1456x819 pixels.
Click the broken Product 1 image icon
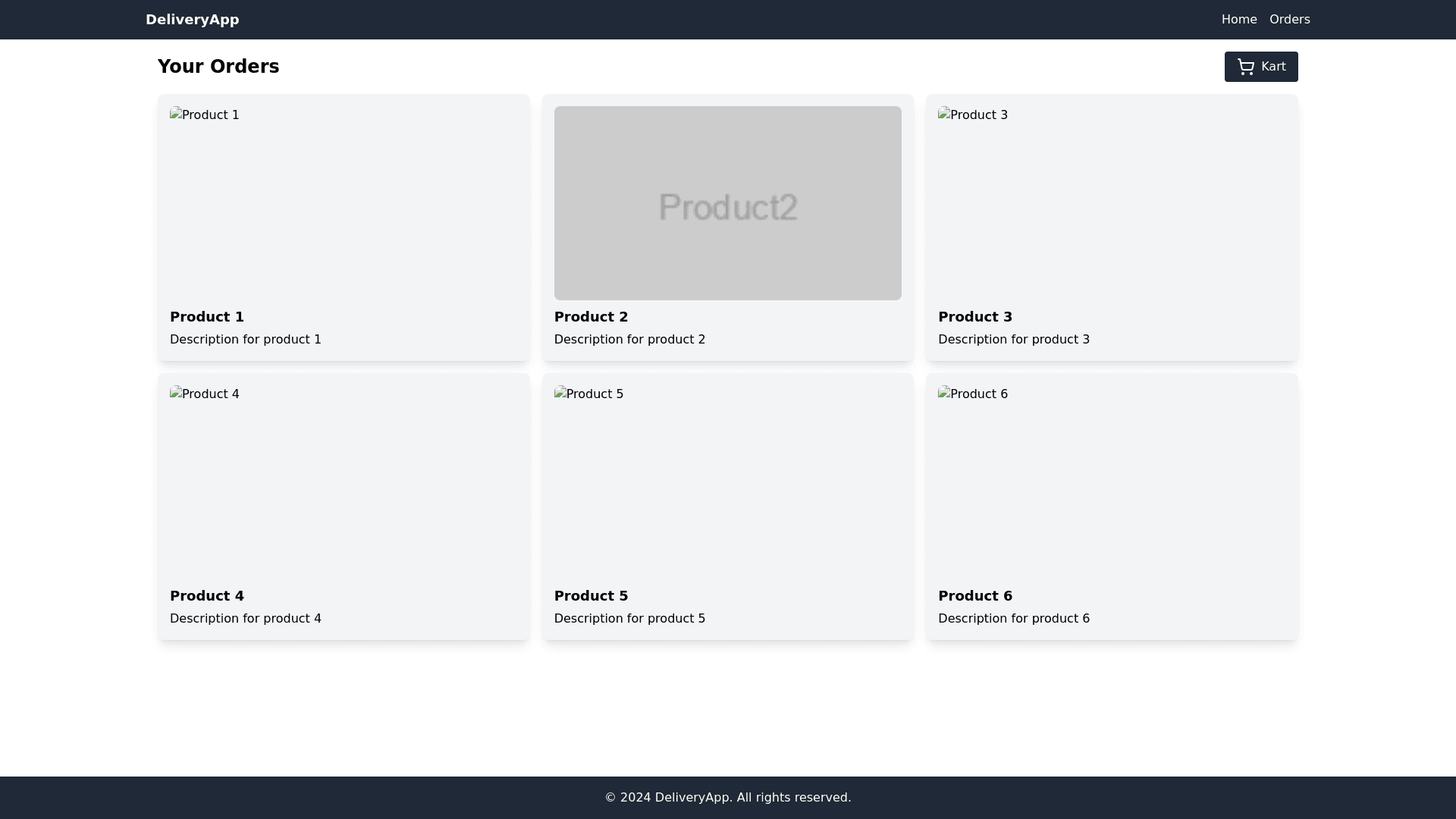(x=176, y=115)
